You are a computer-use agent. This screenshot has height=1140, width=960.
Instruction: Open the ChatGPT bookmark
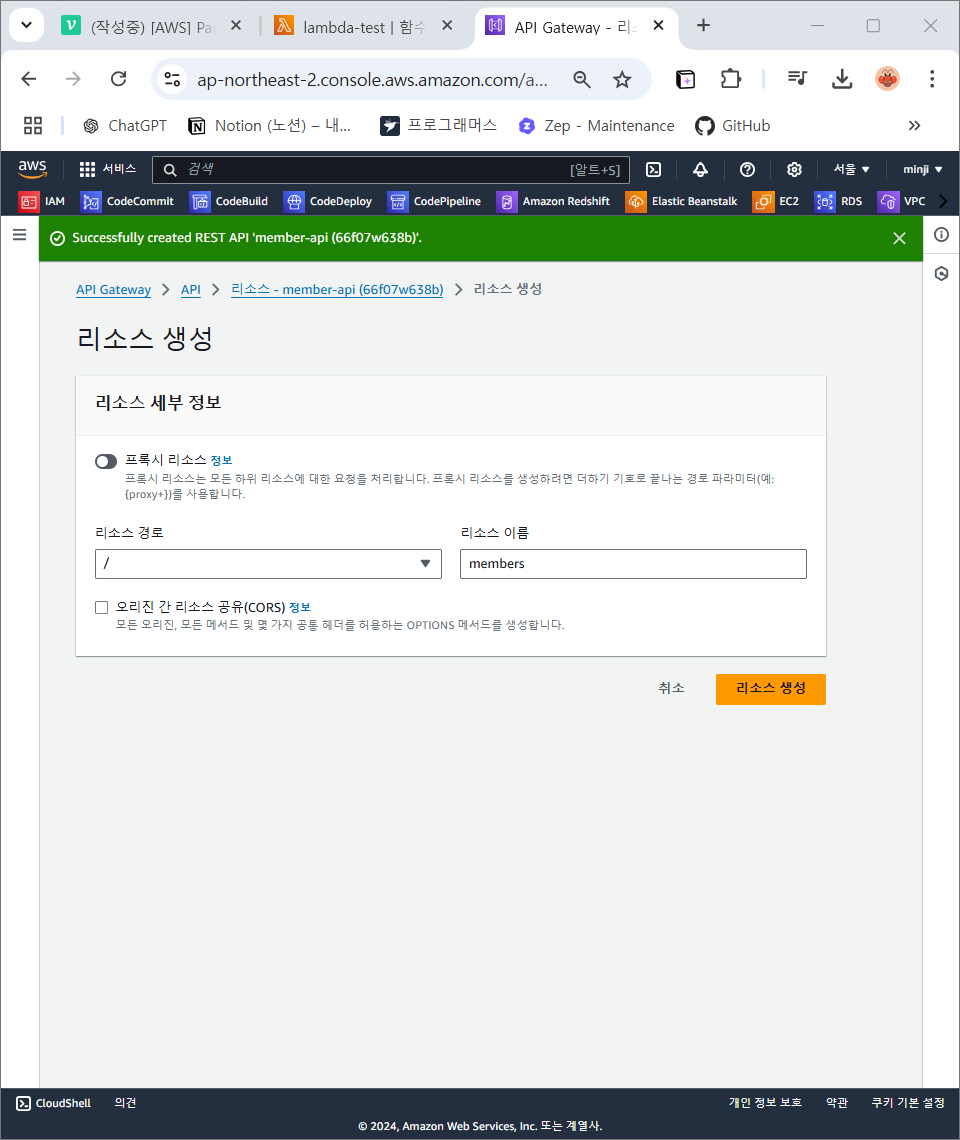coord(125,126)
